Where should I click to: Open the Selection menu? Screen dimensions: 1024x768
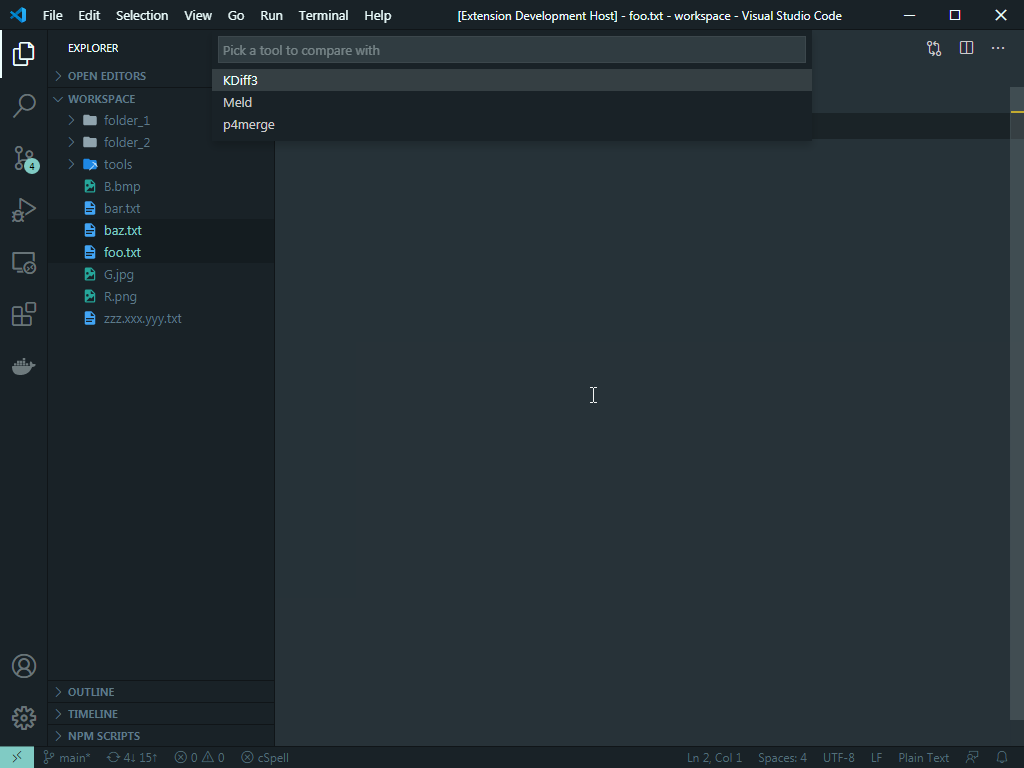point(142,15)
